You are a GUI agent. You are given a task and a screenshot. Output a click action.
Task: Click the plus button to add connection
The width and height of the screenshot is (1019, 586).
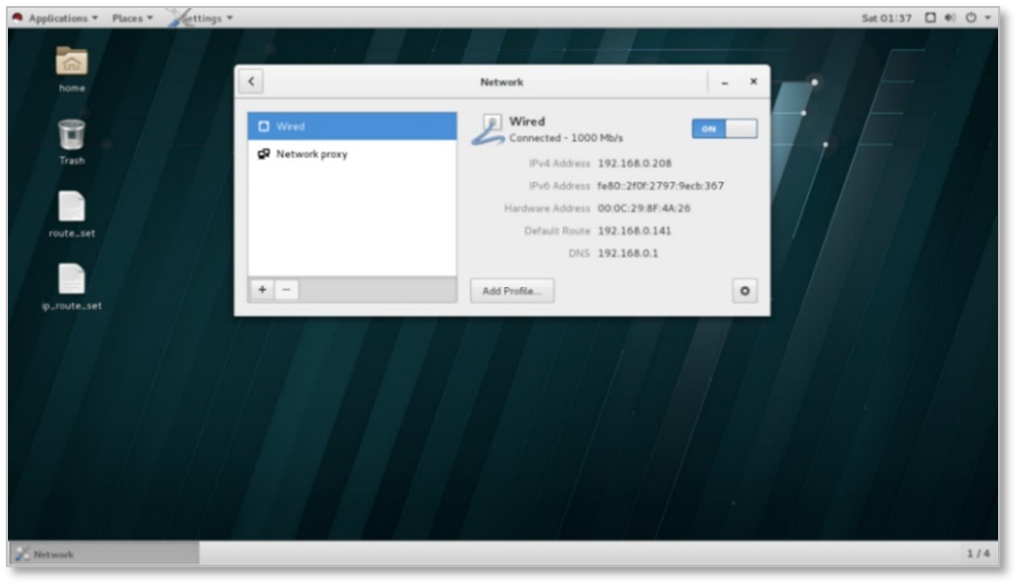pyautogui.click(x=262, y=289)
